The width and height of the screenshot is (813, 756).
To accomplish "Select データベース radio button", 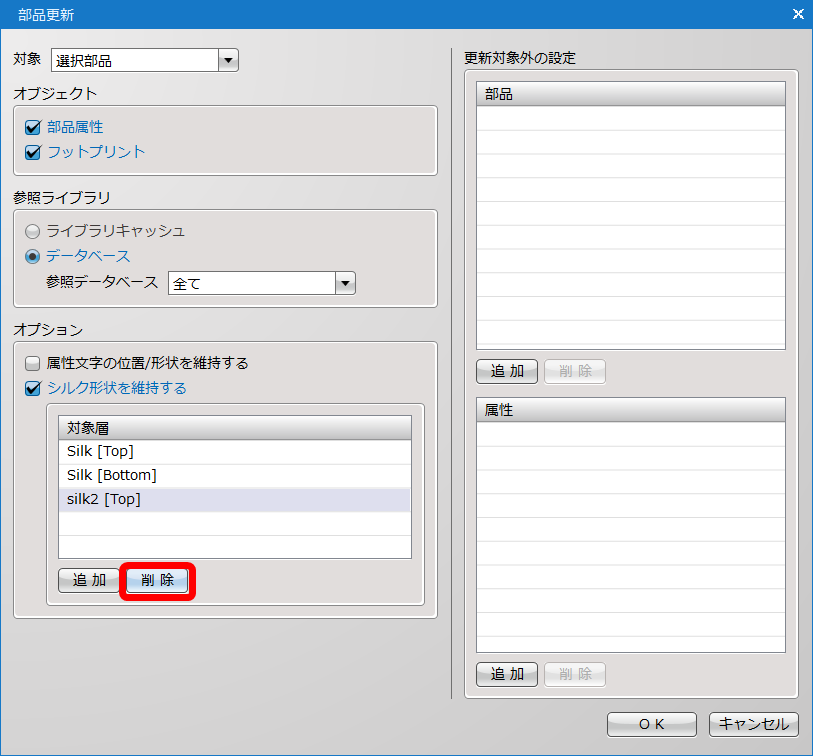I will 33,256.
